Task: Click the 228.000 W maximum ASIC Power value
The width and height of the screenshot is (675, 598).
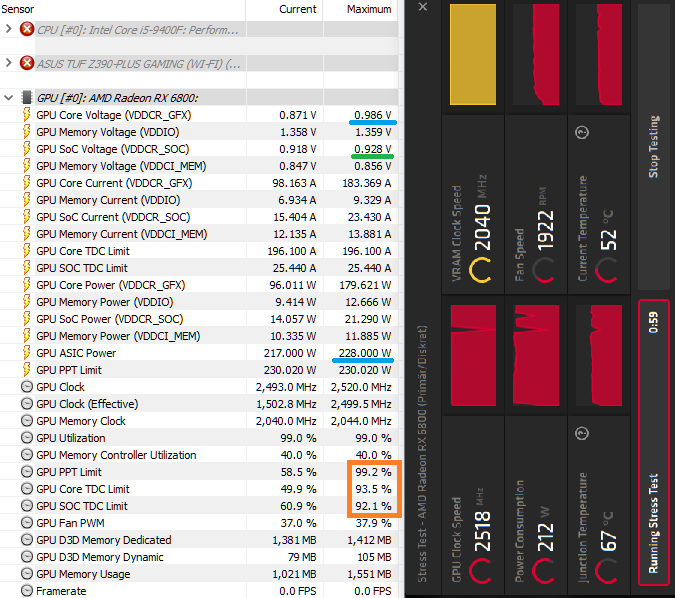Action: point(365,353)
